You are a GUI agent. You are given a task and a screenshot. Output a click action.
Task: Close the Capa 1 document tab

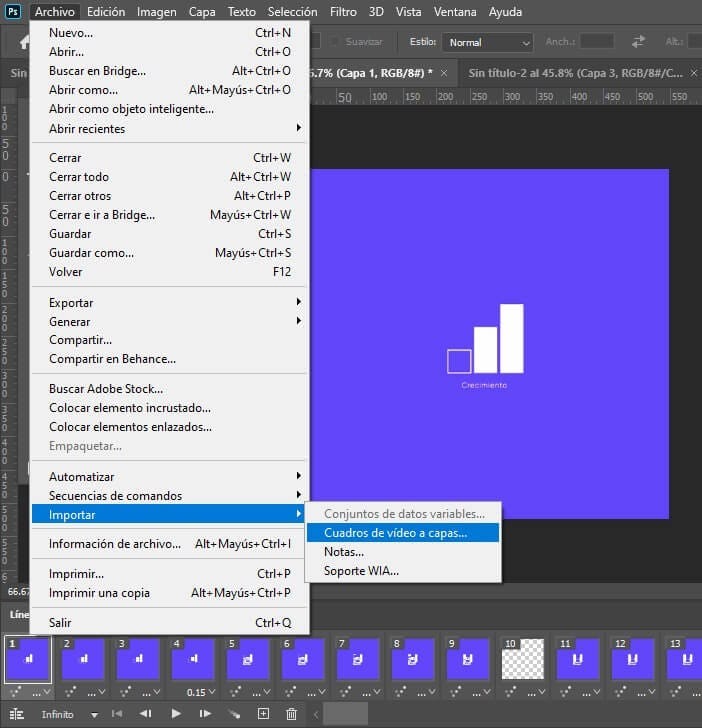(444, 73)
